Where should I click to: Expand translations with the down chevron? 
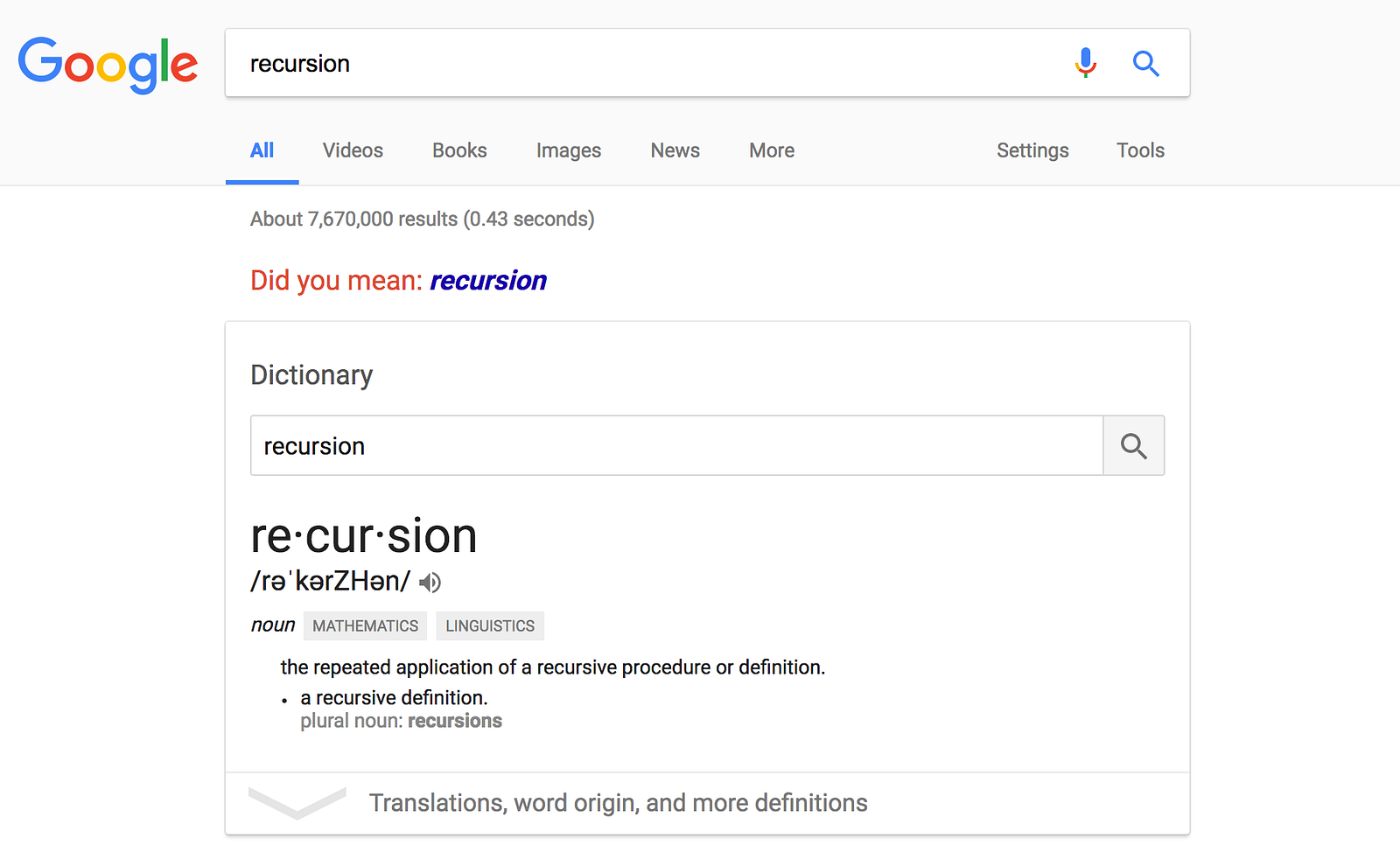point(297,802)
